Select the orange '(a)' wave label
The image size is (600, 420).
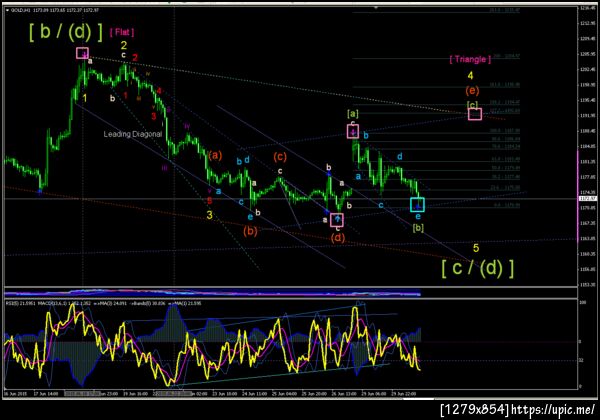click(x=215, y=155)
